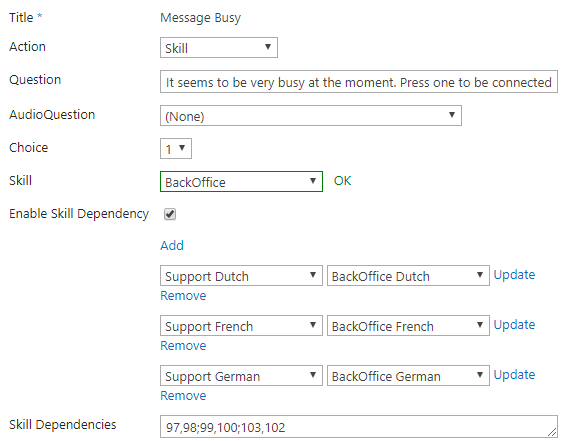The width and height of the screenshot is (580, 441).
Task: Open the Support Dutch dropdown
Action: tap(241, 276)
